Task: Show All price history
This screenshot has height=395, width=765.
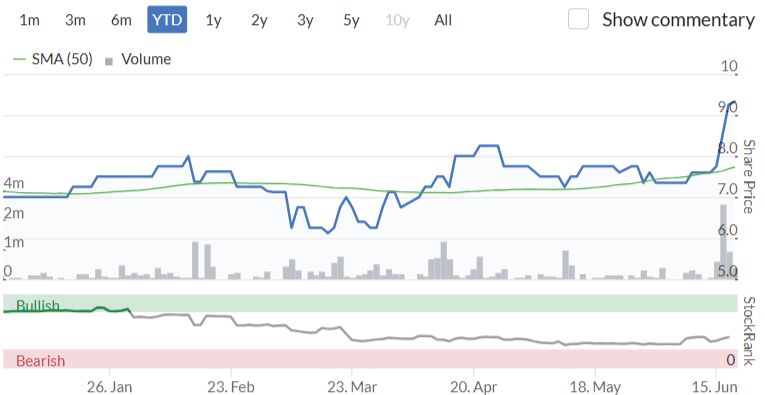Action: click(443, 20)
